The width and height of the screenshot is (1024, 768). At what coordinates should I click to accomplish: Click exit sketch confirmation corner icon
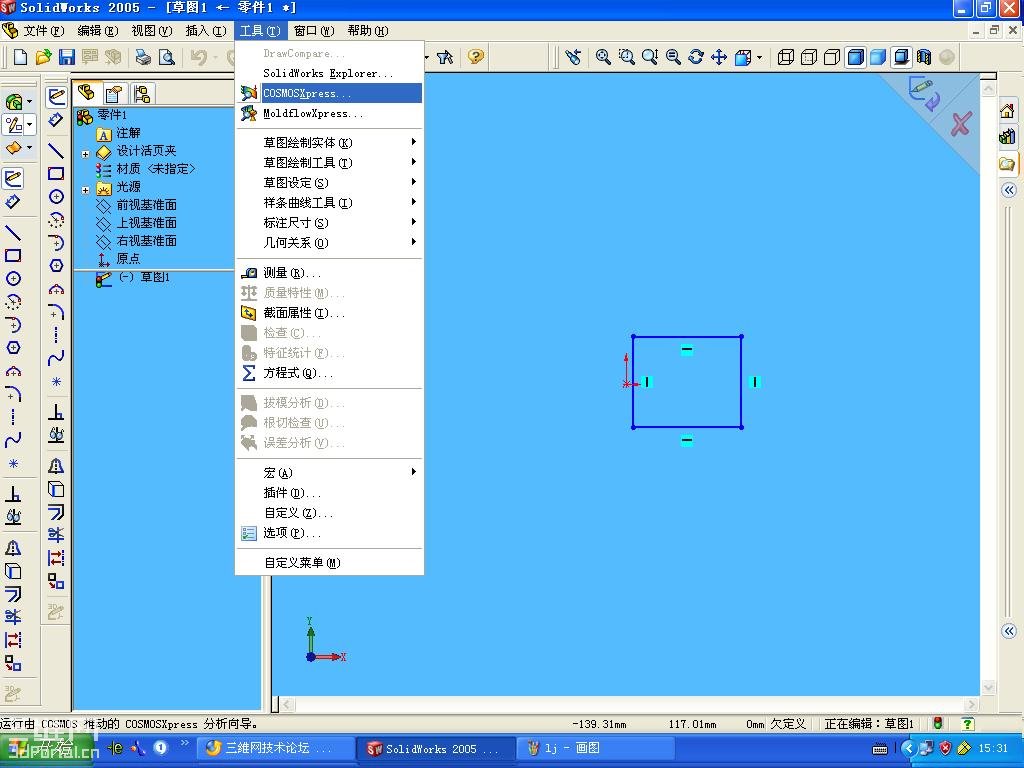924,93
